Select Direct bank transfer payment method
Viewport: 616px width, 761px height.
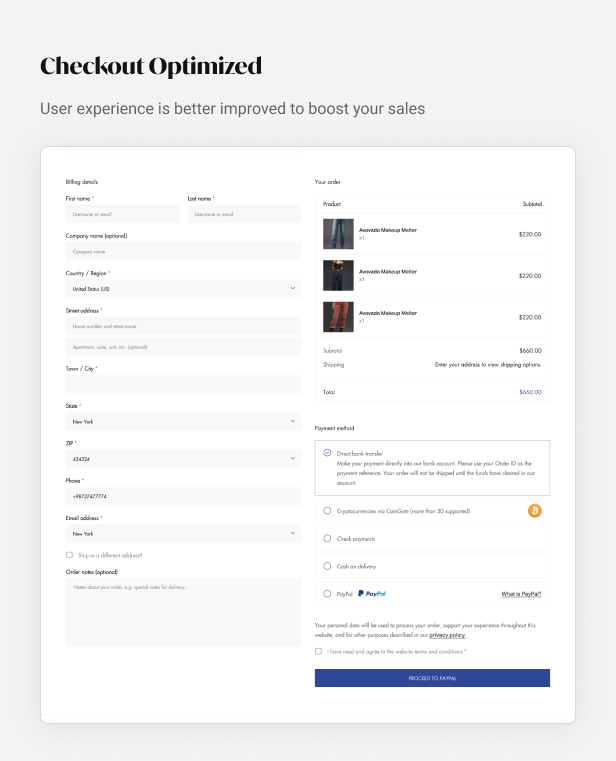(327, 453)
